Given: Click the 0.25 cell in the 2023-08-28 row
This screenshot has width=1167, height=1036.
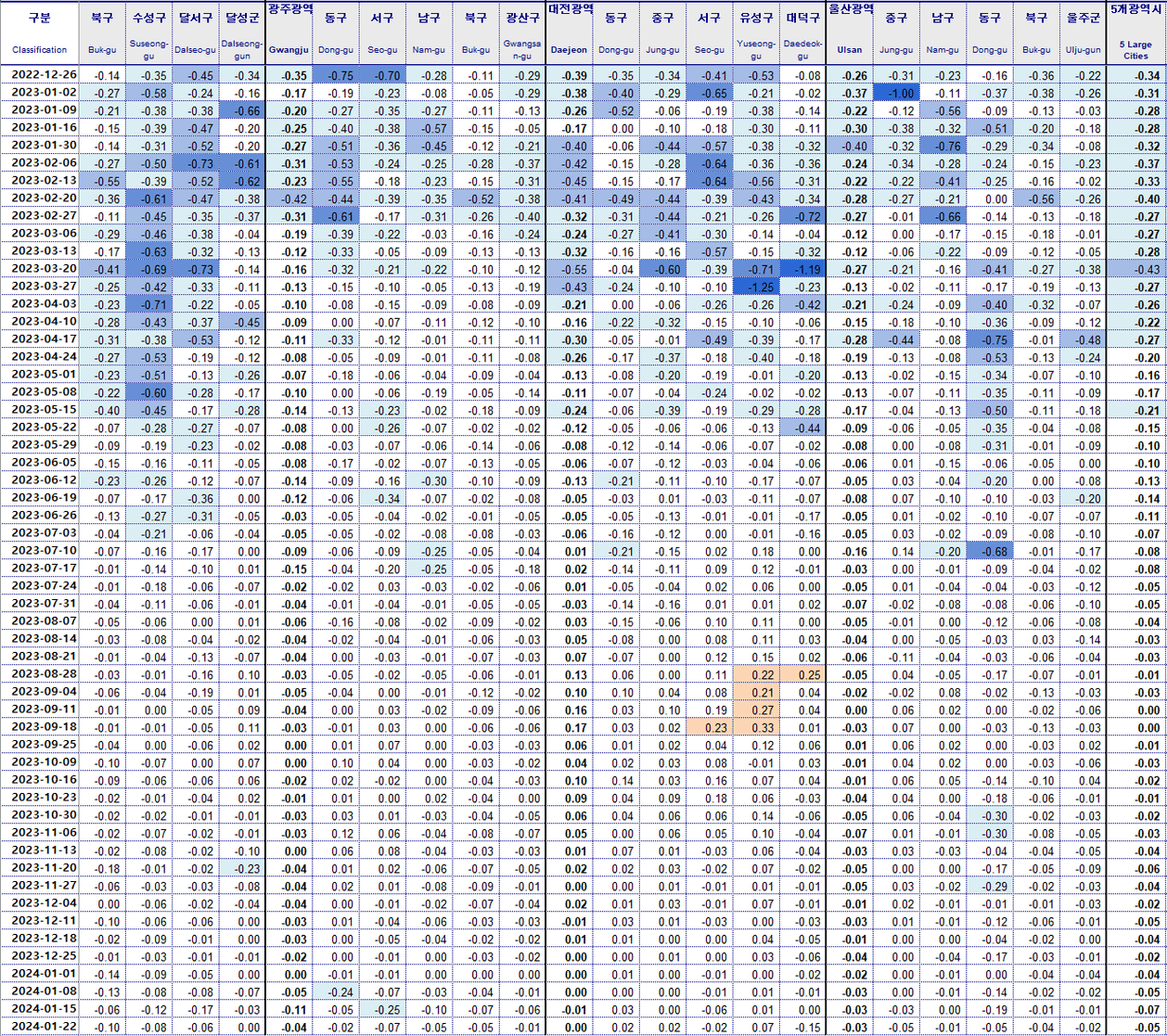Looking at the screenshot, I should (802, 673).
